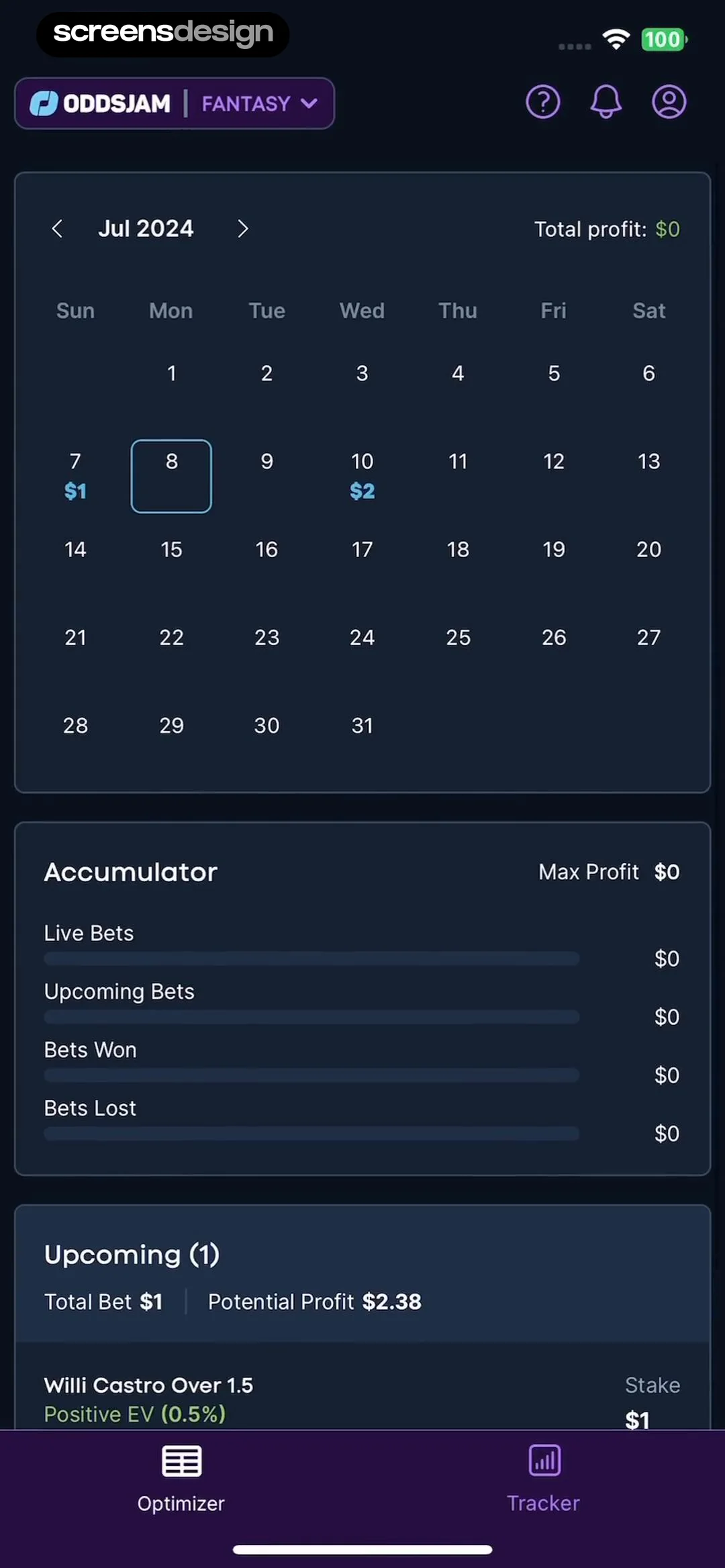
Task: Open notifications bell icon
Action: [606, 102]
